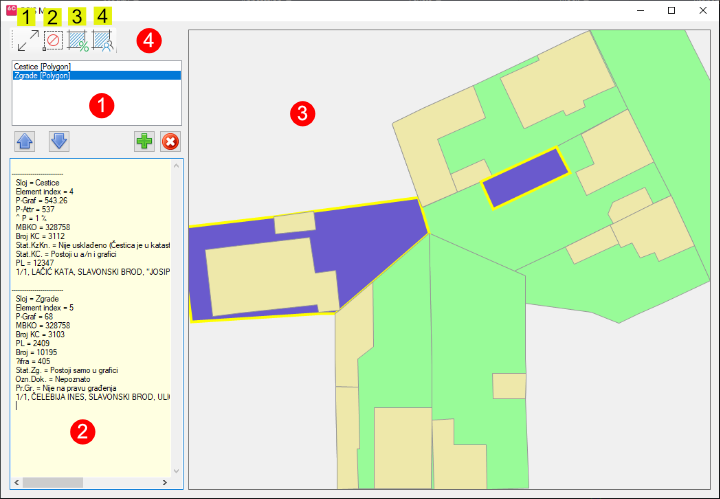Move selected layer up with blue arrow
The width and height of the screenshot is (720, 499).
pos(25,141)
